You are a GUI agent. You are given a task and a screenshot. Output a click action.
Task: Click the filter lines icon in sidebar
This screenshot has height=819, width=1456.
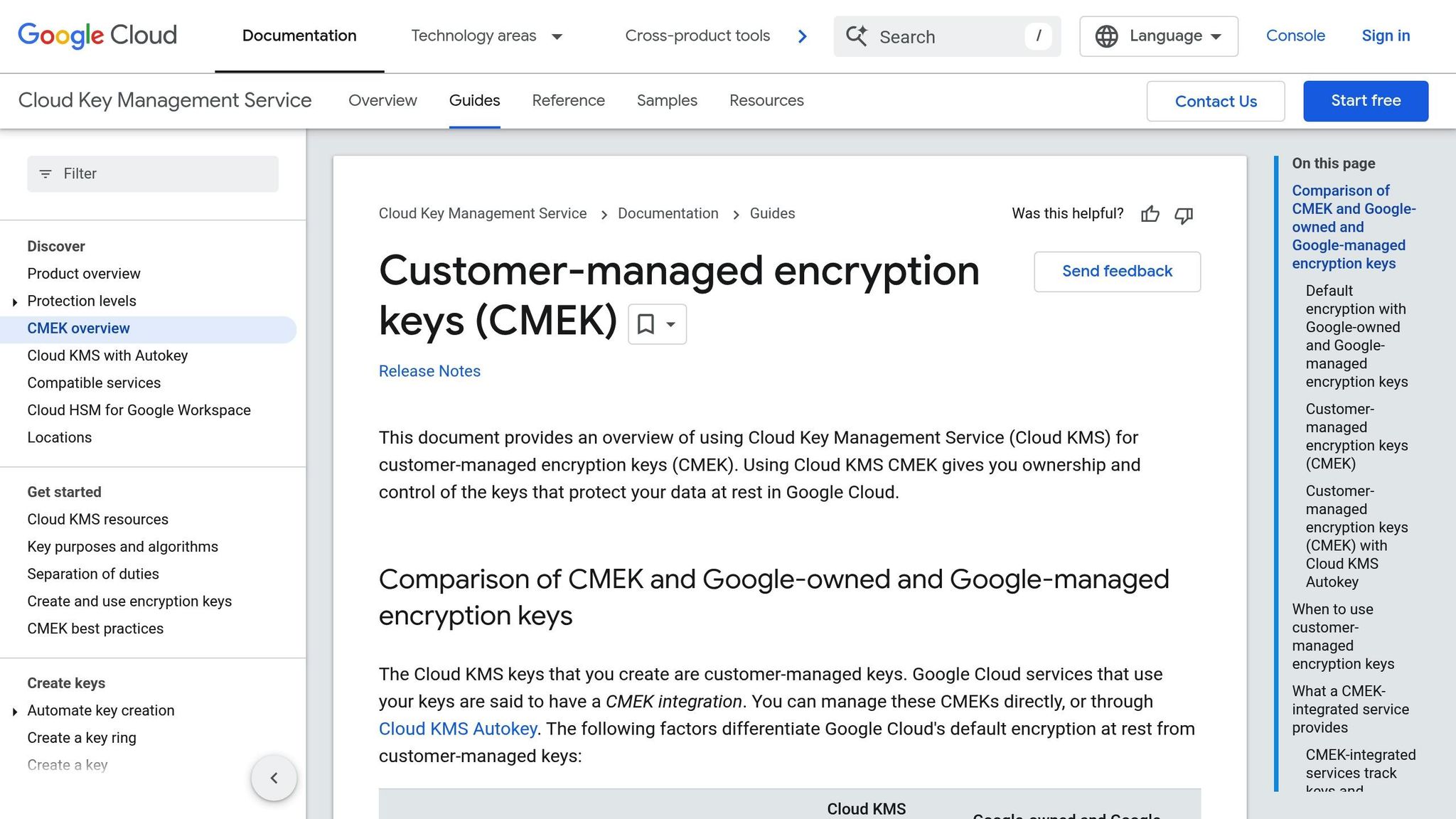[x=45, y=174]
